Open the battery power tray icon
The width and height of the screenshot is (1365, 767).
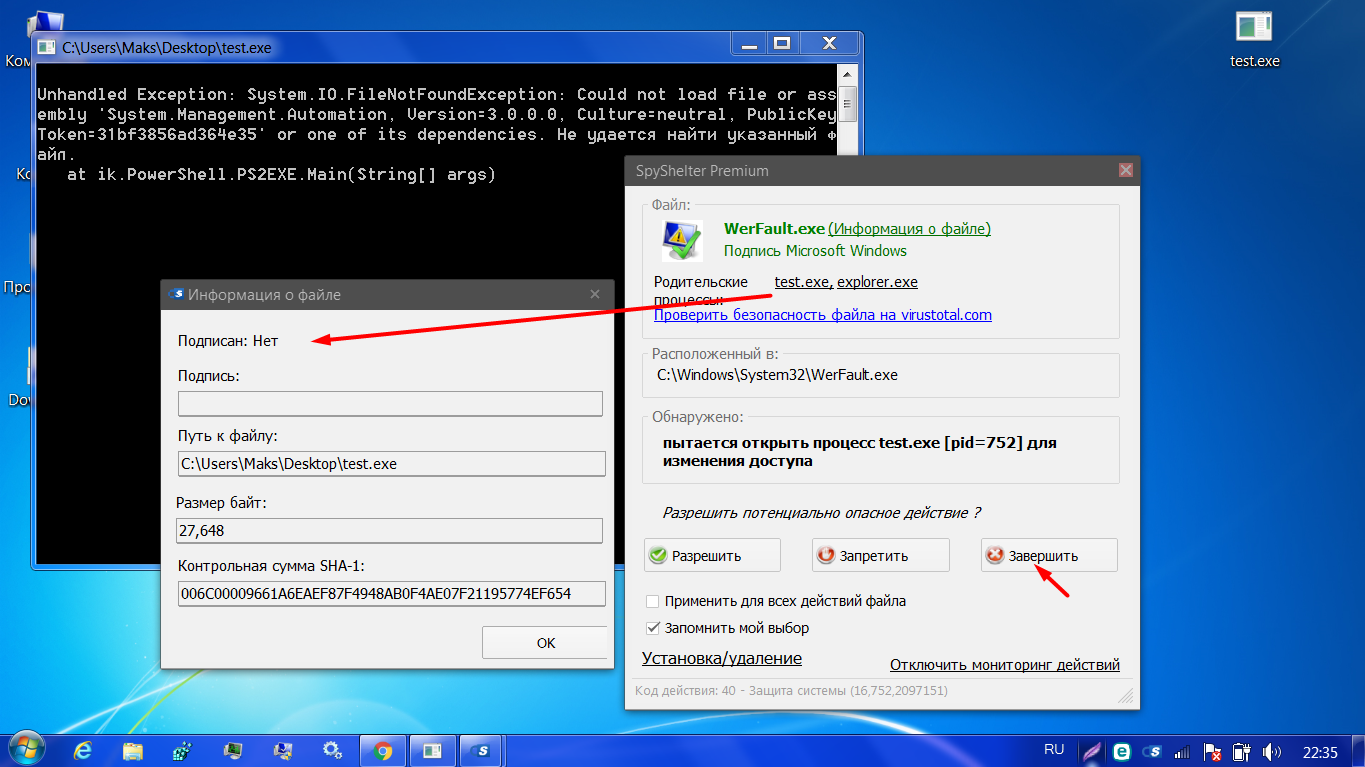(x=1242, y=751)
